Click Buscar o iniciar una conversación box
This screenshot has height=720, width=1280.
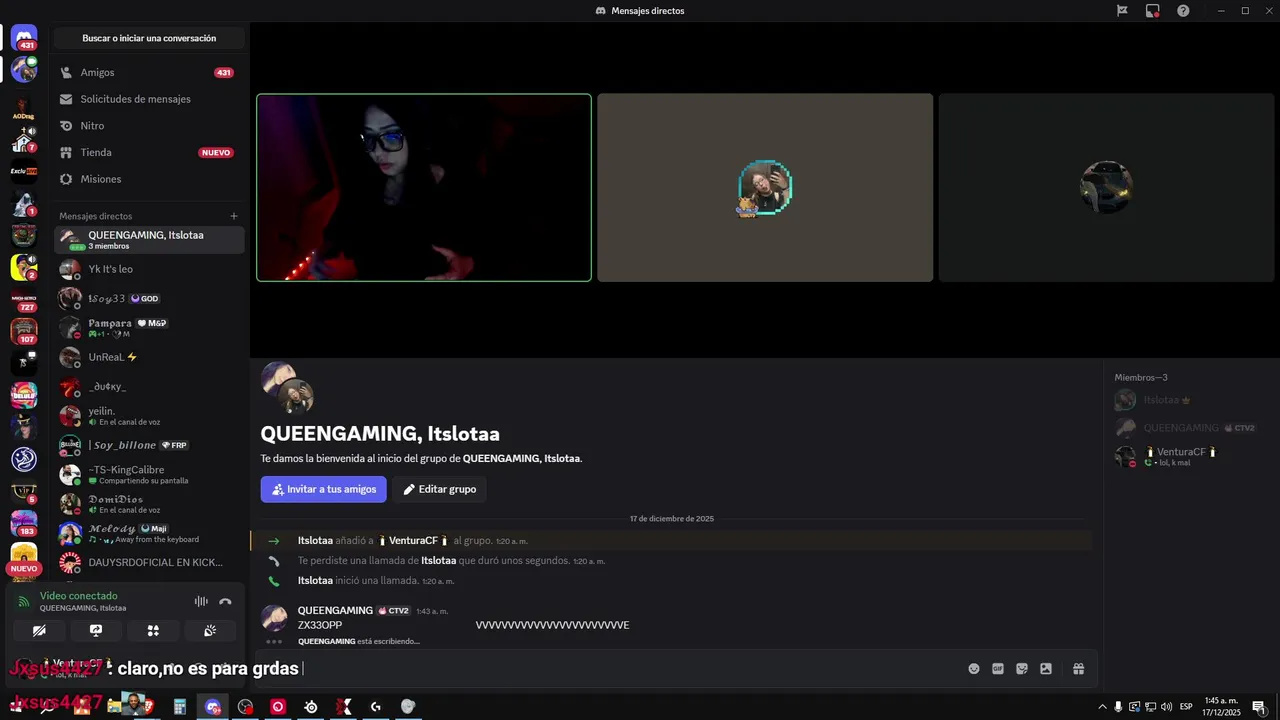coord(149,38)
